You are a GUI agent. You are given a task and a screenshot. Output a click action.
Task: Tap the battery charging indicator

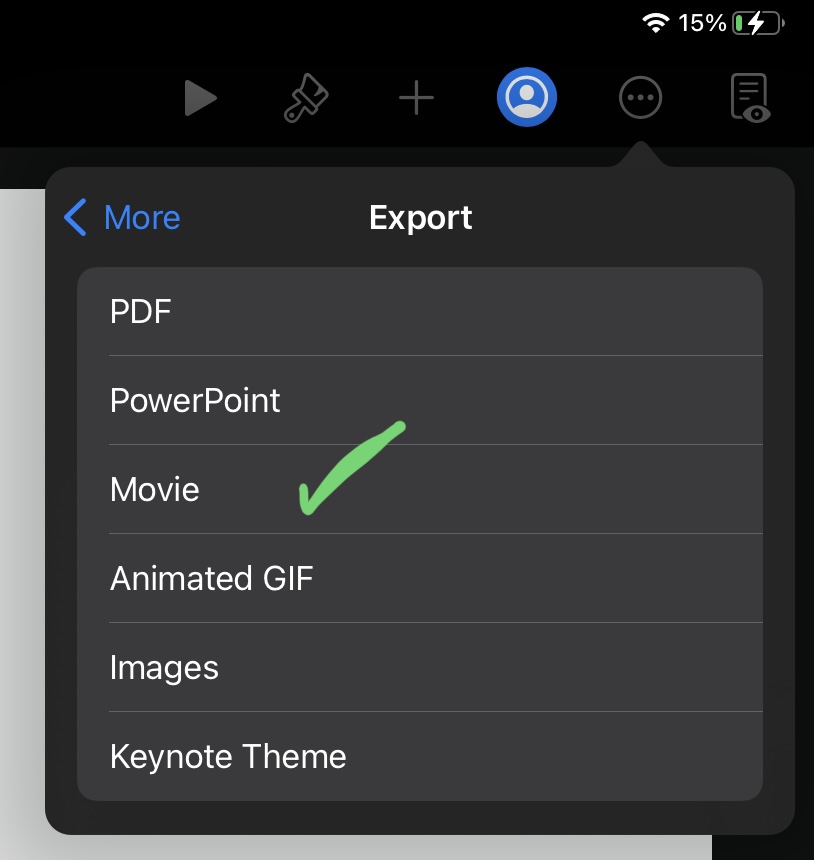759,24
